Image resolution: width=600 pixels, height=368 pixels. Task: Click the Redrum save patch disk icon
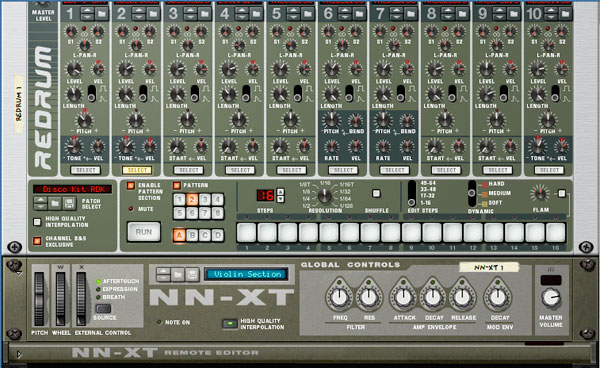(x=69, y=203)
